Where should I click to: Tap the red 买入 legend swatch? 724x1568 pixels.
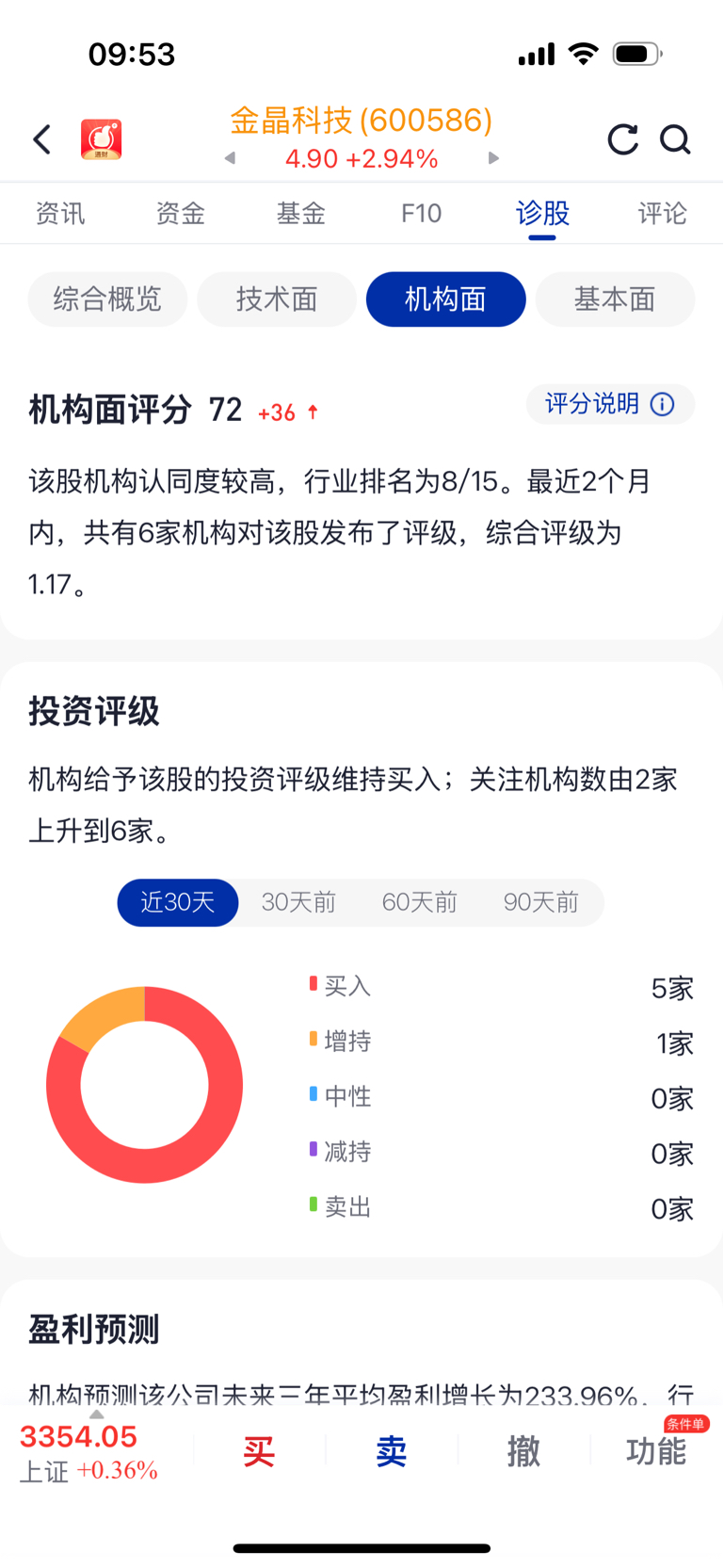click(314, 984)
